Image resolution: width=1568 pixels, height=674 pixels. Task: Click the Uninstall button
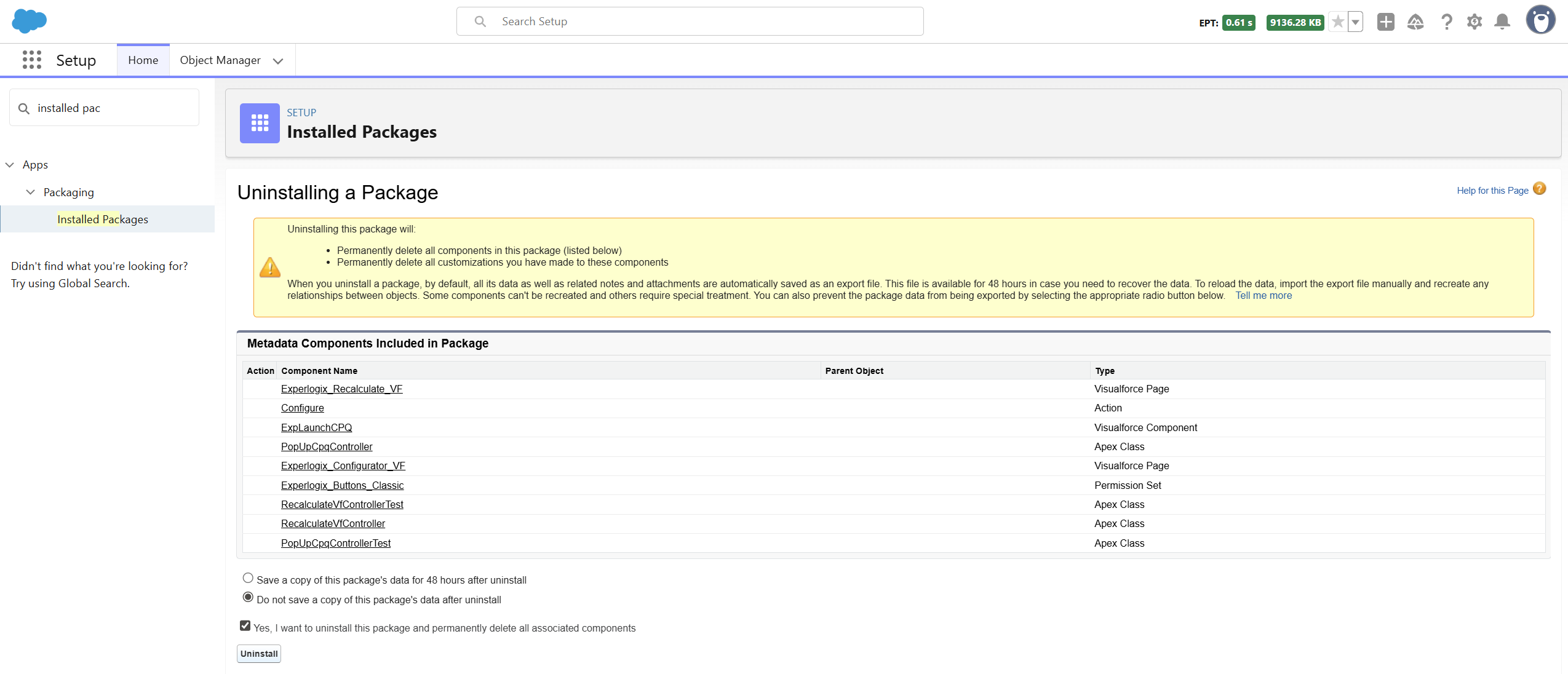pos(259,654)
